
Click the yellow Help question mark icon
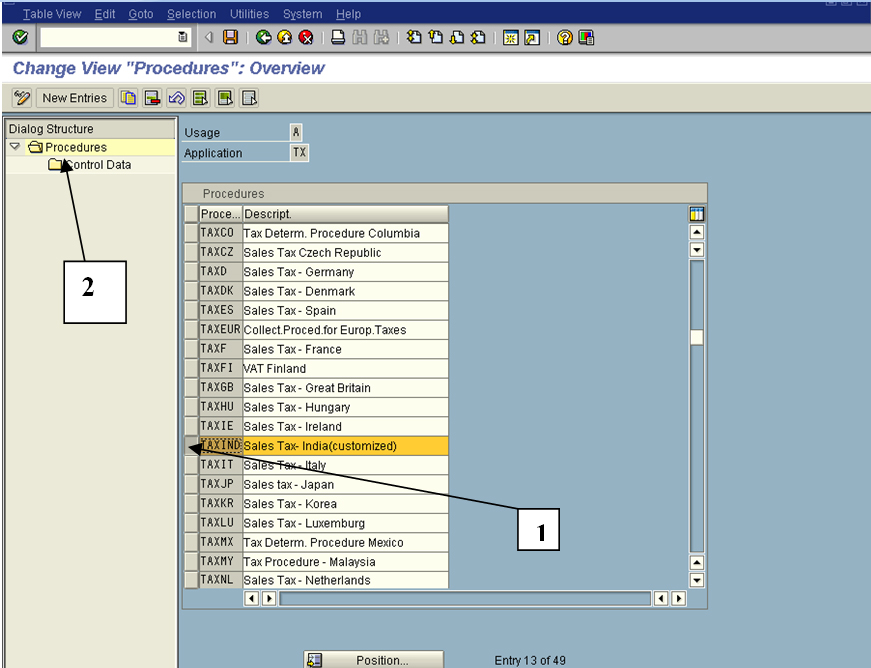coord(564,37)
